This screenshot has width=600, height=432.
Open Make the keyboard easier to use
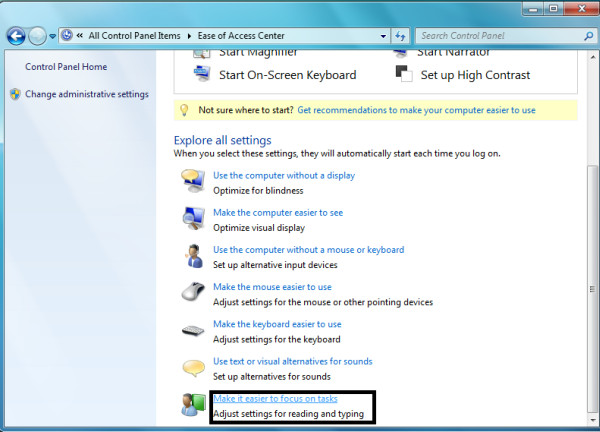pos(277,324)
